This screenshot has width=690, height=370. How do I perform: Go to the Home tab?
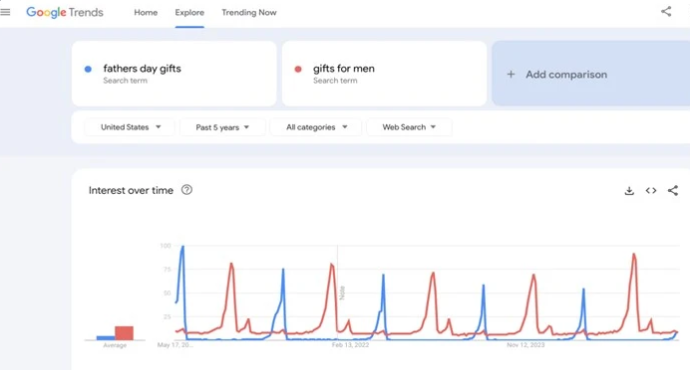(146, 12)
